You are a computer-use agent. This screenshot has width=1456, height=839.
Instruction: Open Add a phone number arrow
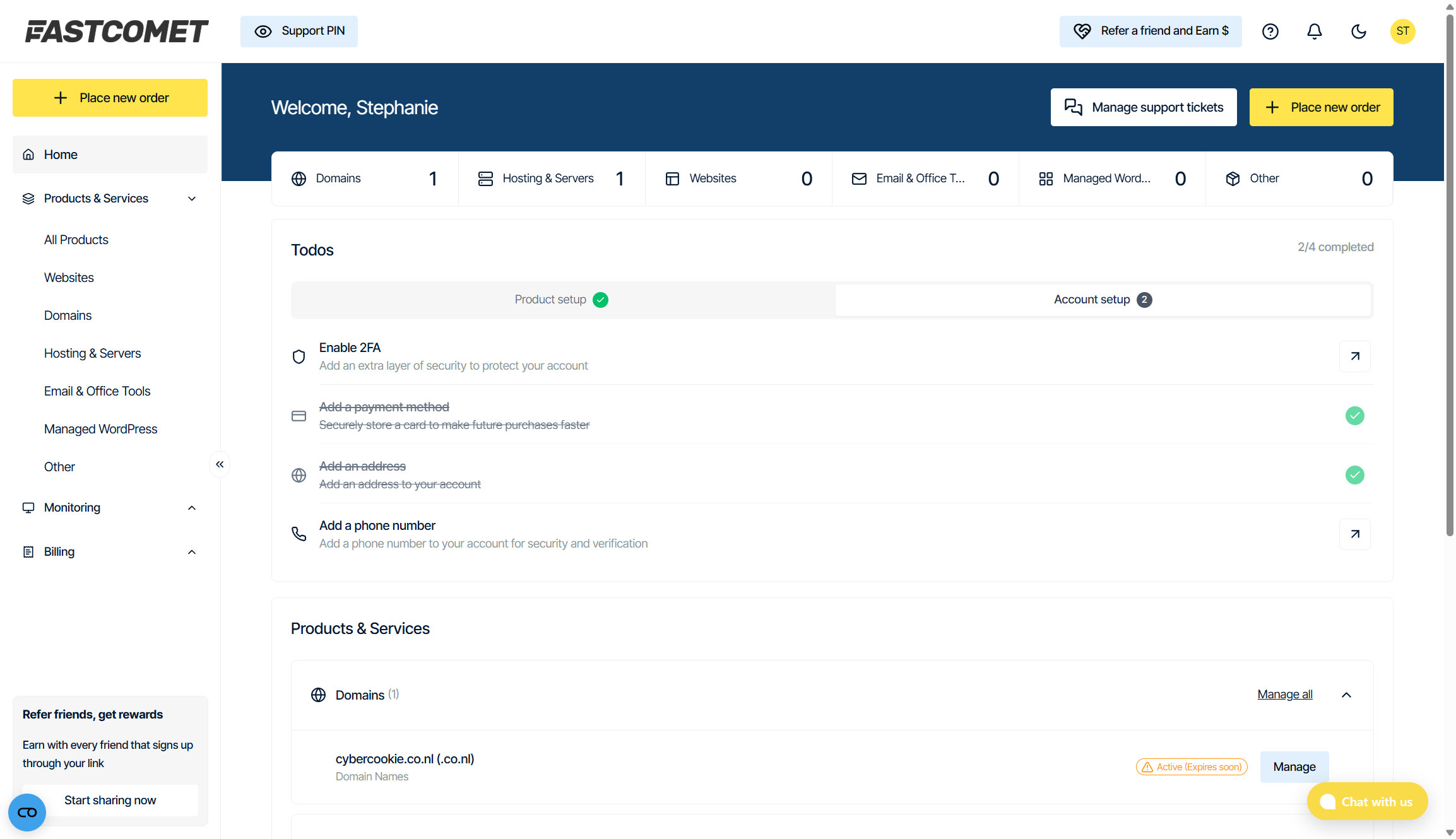[x=1354, y=534]
